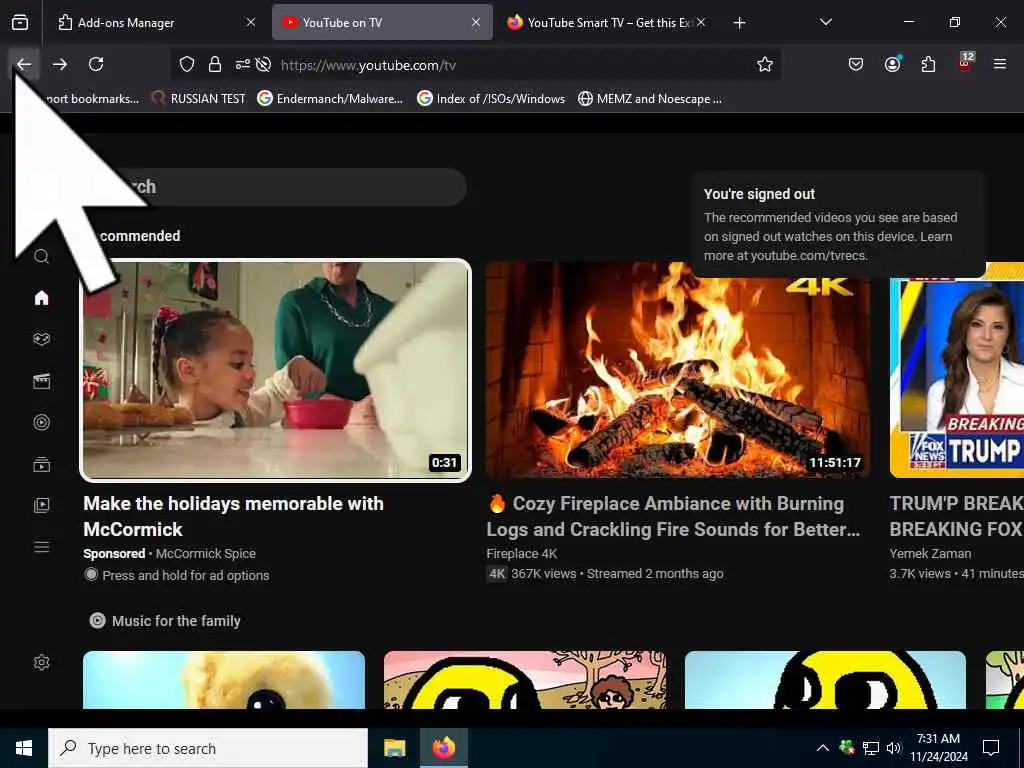This screenshot has width=1024, height=768.
Task: Open the volume speaker tray icon
Action: 894,748
